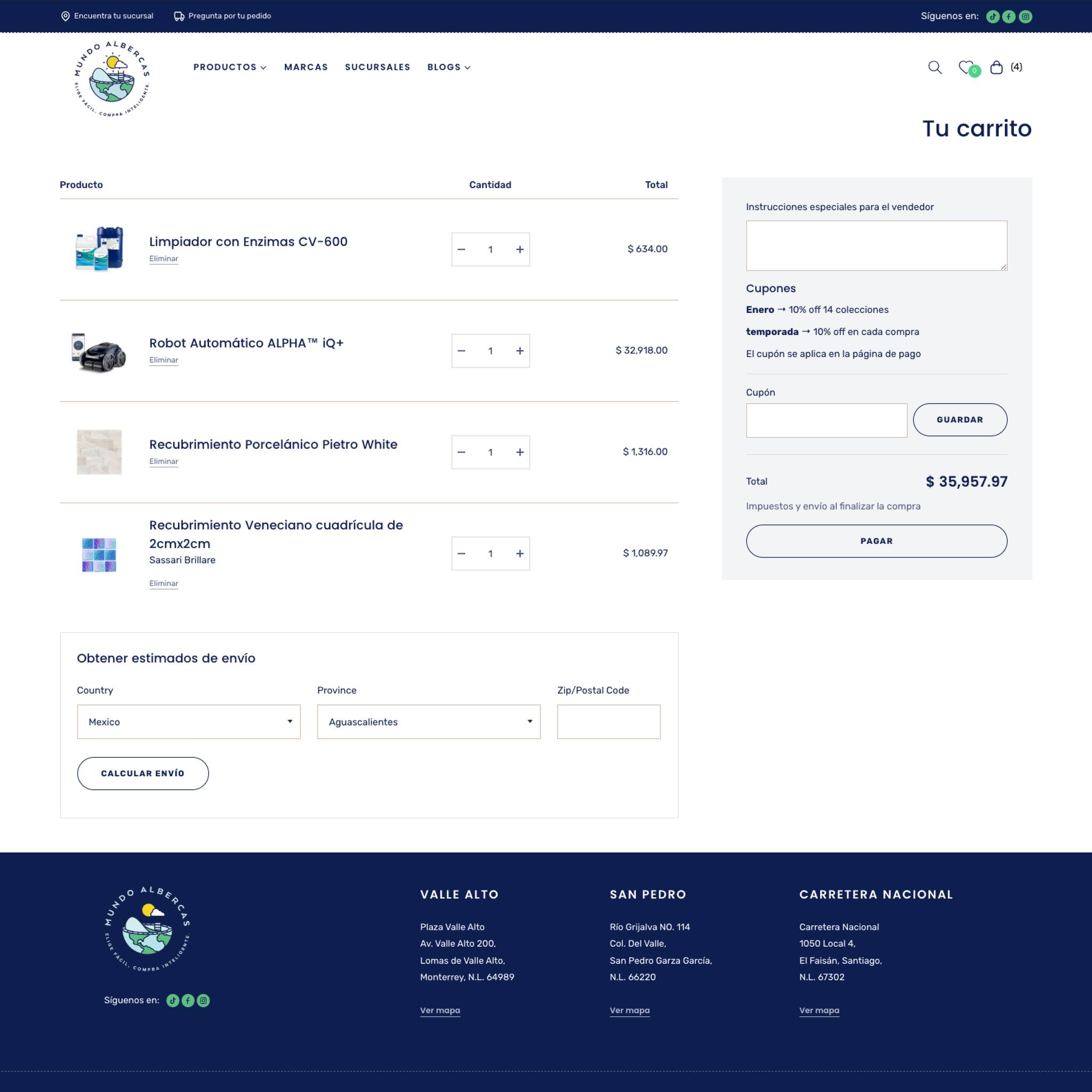Click the Facebook icon in top bar

[x=1009, y=17]
